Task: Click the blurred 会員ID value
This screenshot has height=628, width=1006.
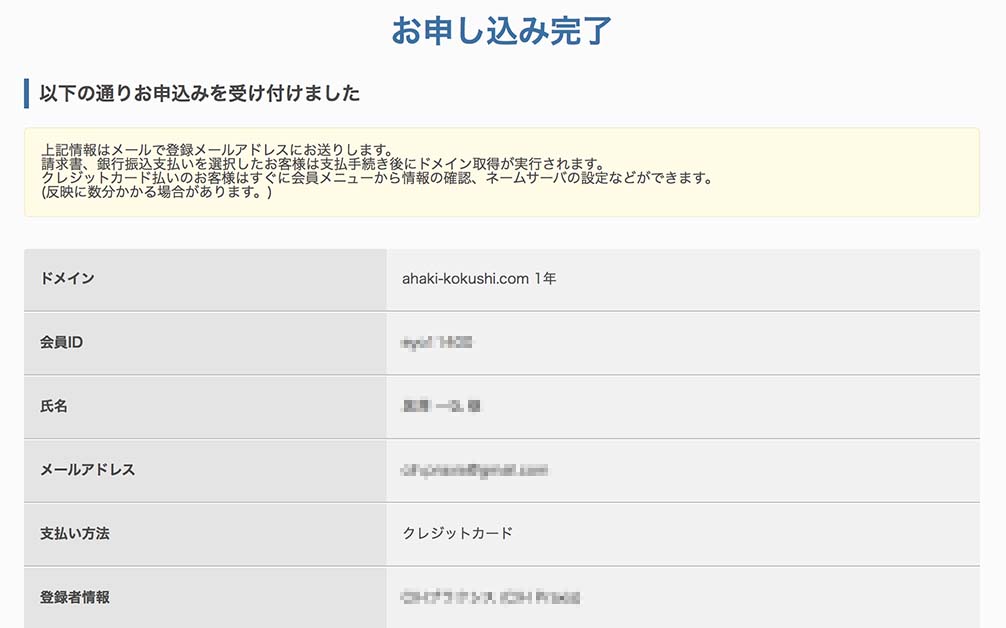Action: click(436, 343)
